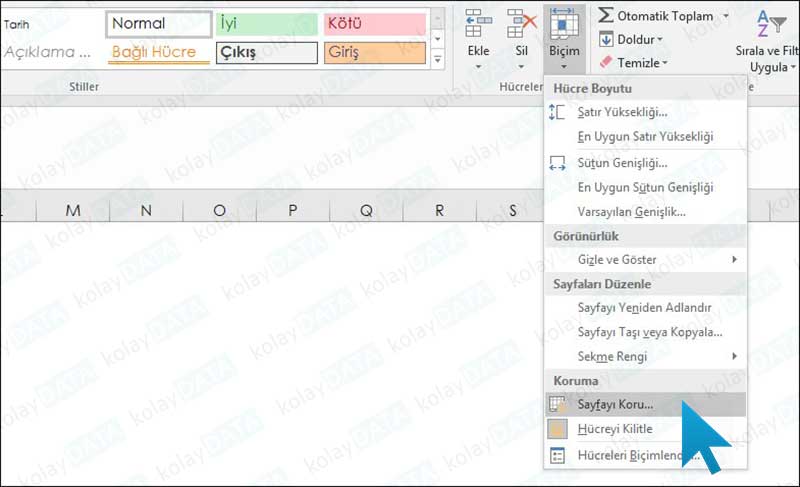Image resolution: width=800 pixels, height=487 pixels.
Task: Select En Uygun Sütun Genişliği
Action: click(645, 188)
